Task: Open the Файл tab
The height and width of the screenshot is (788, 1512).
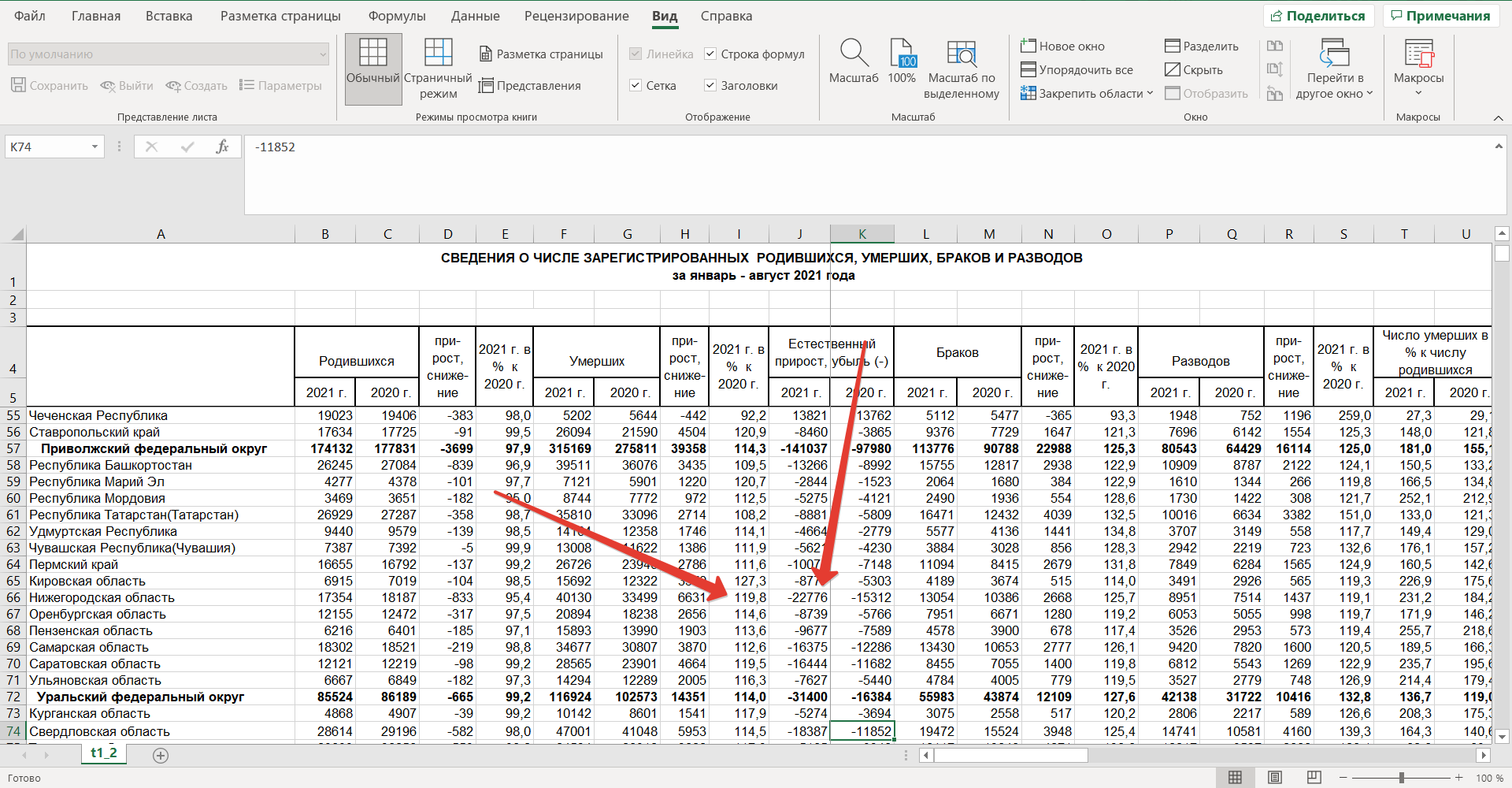Action: click(x=30, y=16)
